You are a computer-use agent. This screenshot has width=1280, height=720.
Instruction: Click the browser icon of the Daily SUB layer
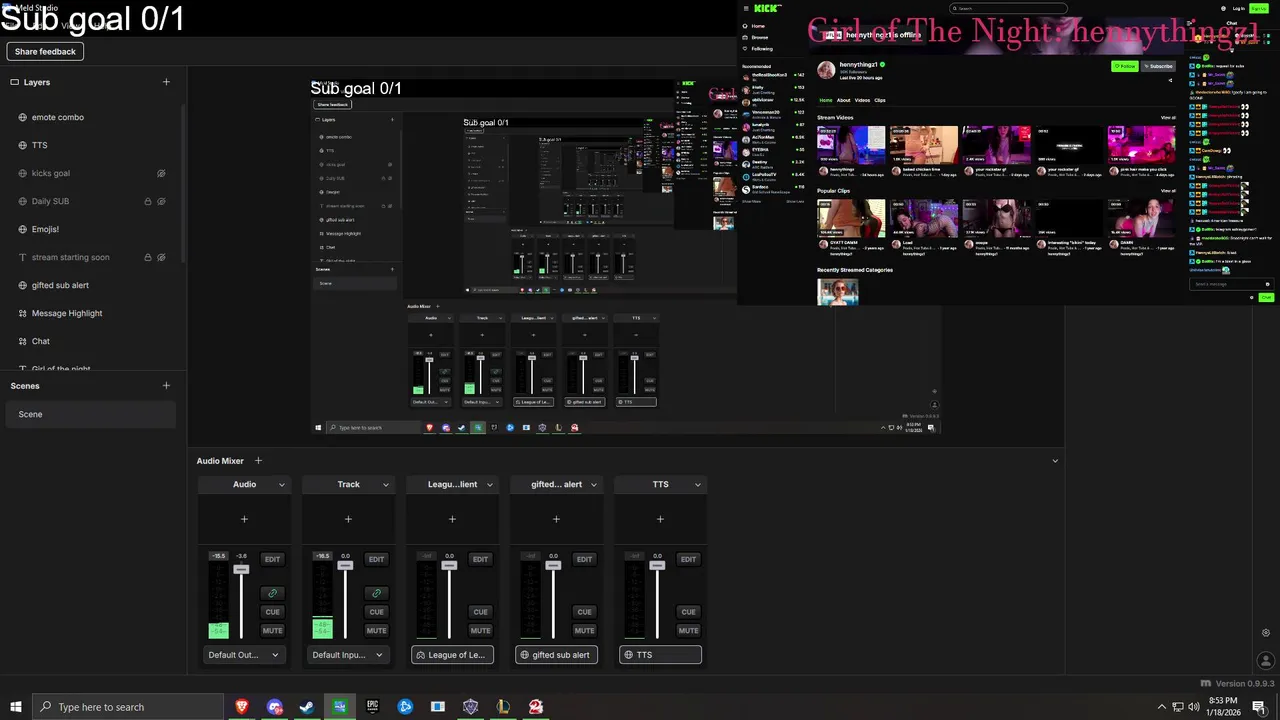[x=22, y=201]
